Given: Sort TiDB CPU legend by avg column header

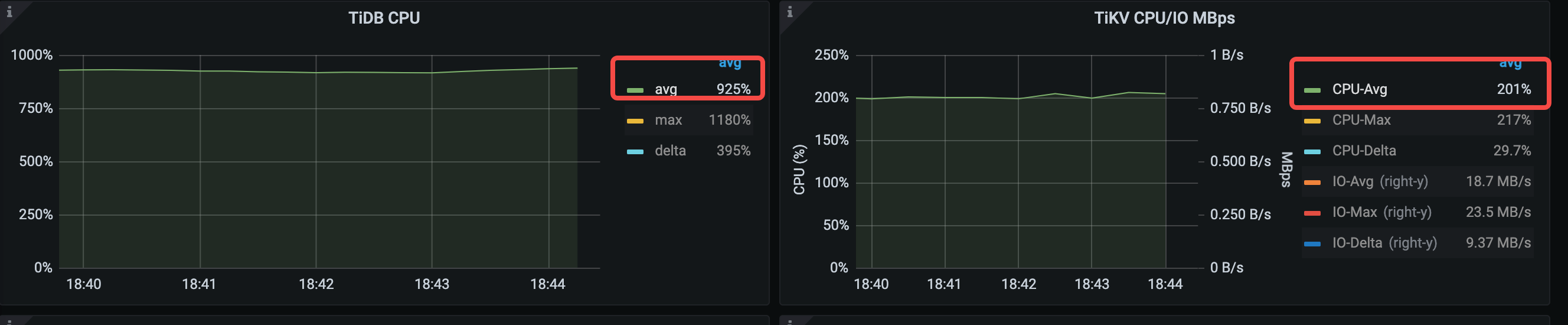Looking at the screenshot, I should 729,62.
